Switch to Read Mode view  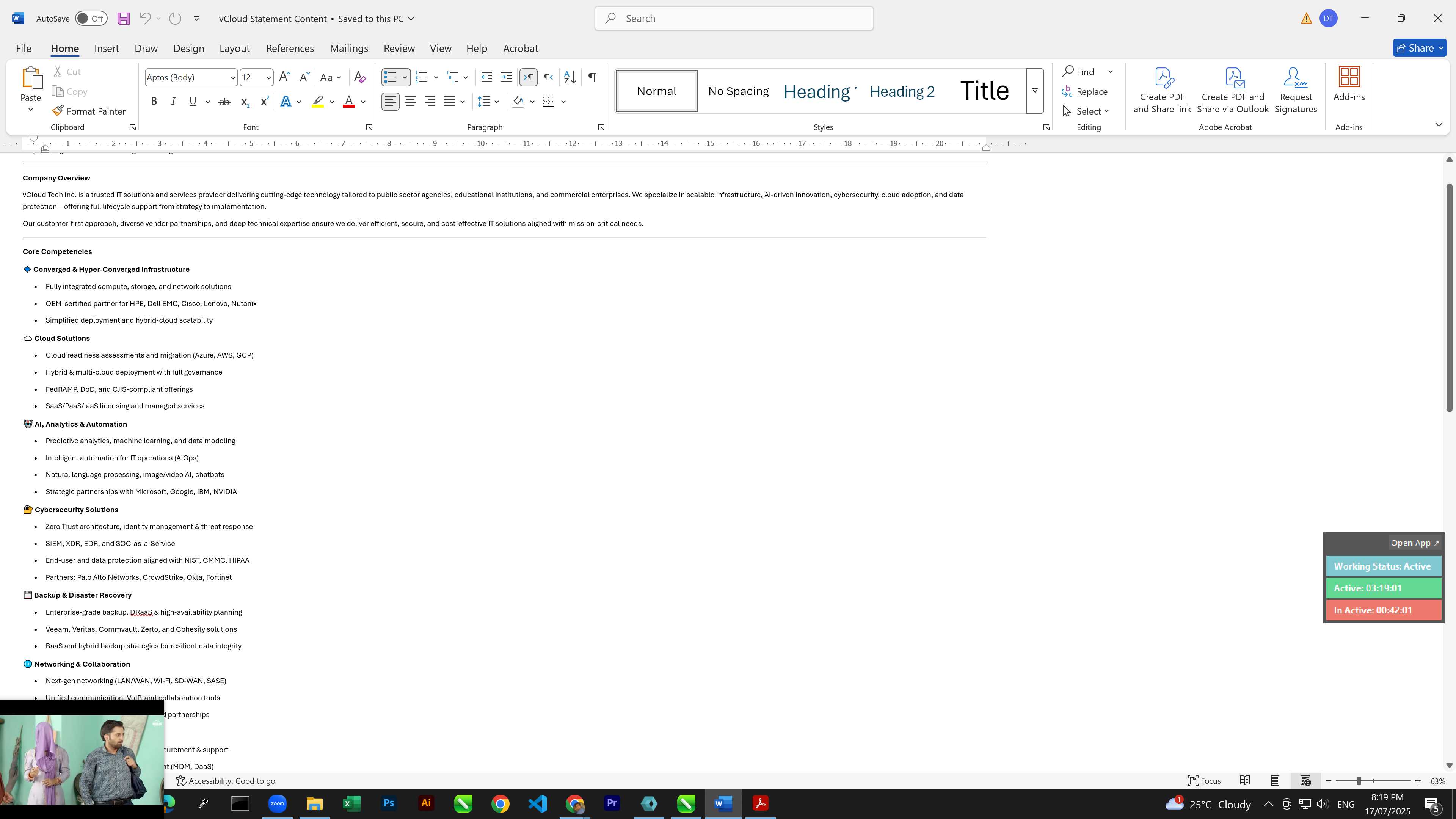coord(1244,781)
